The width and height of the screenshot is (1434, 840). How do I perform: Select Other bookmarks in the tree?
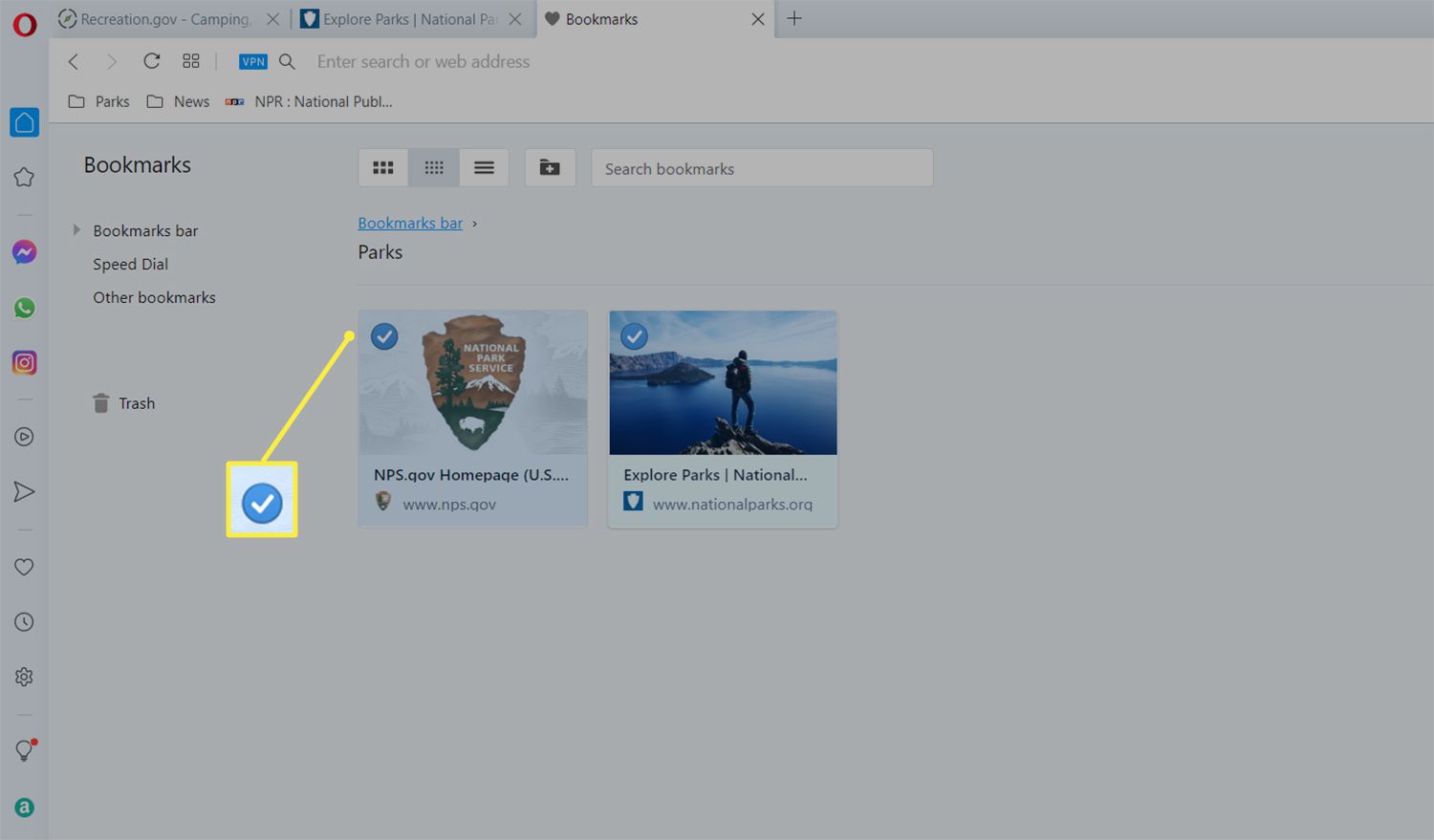pyautogui.click(x=154, y=297)
